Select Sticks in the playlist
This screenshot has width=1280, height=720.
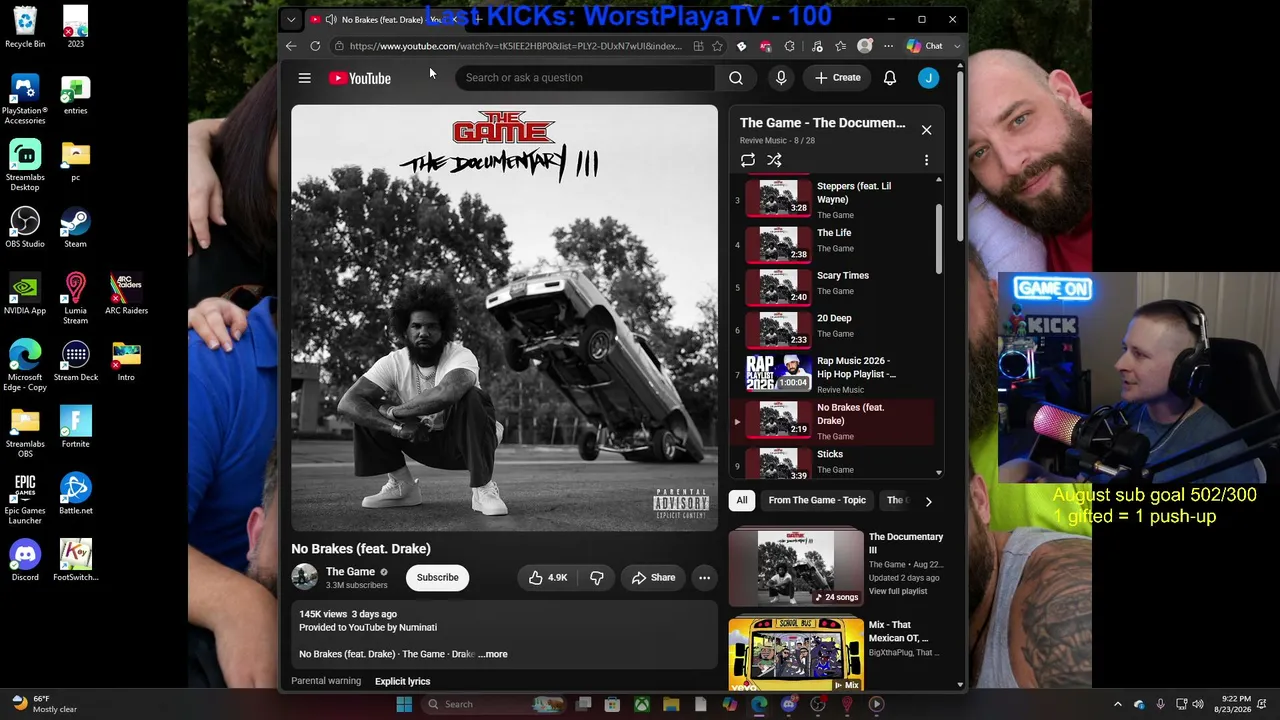coord(834,464)
